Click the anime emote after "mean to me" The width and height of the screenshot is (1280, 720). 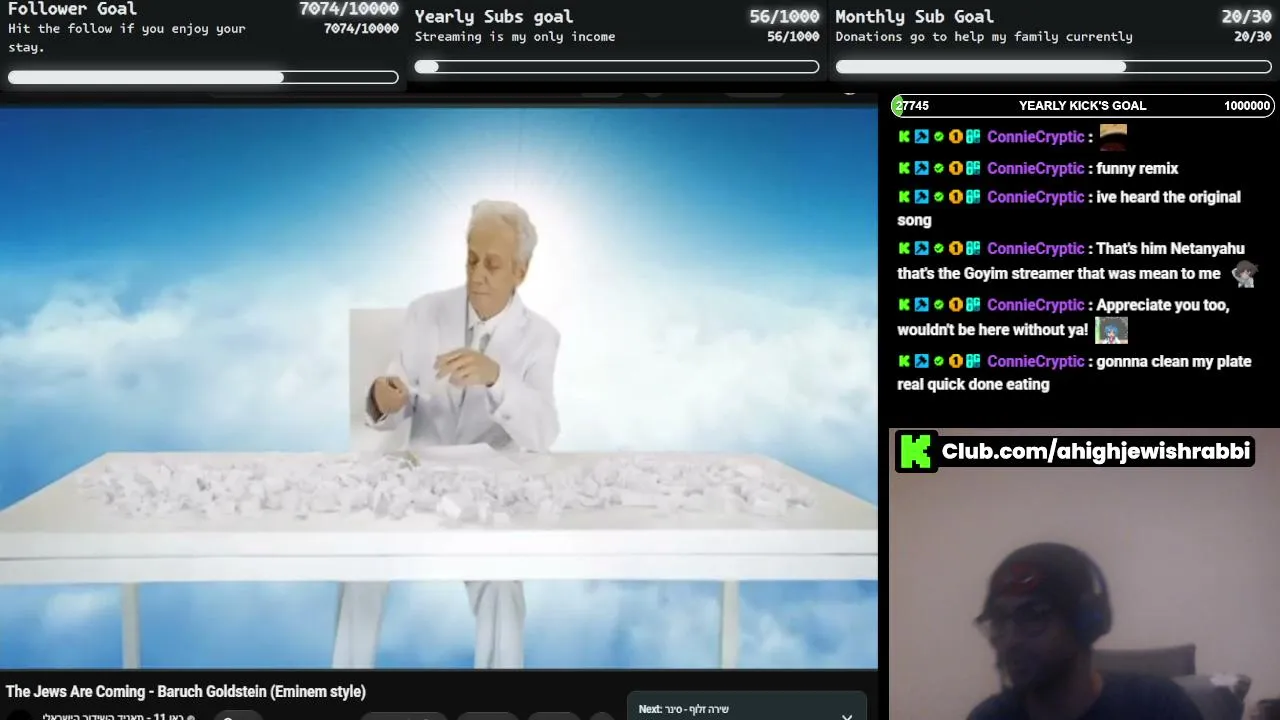point(1244,274)
